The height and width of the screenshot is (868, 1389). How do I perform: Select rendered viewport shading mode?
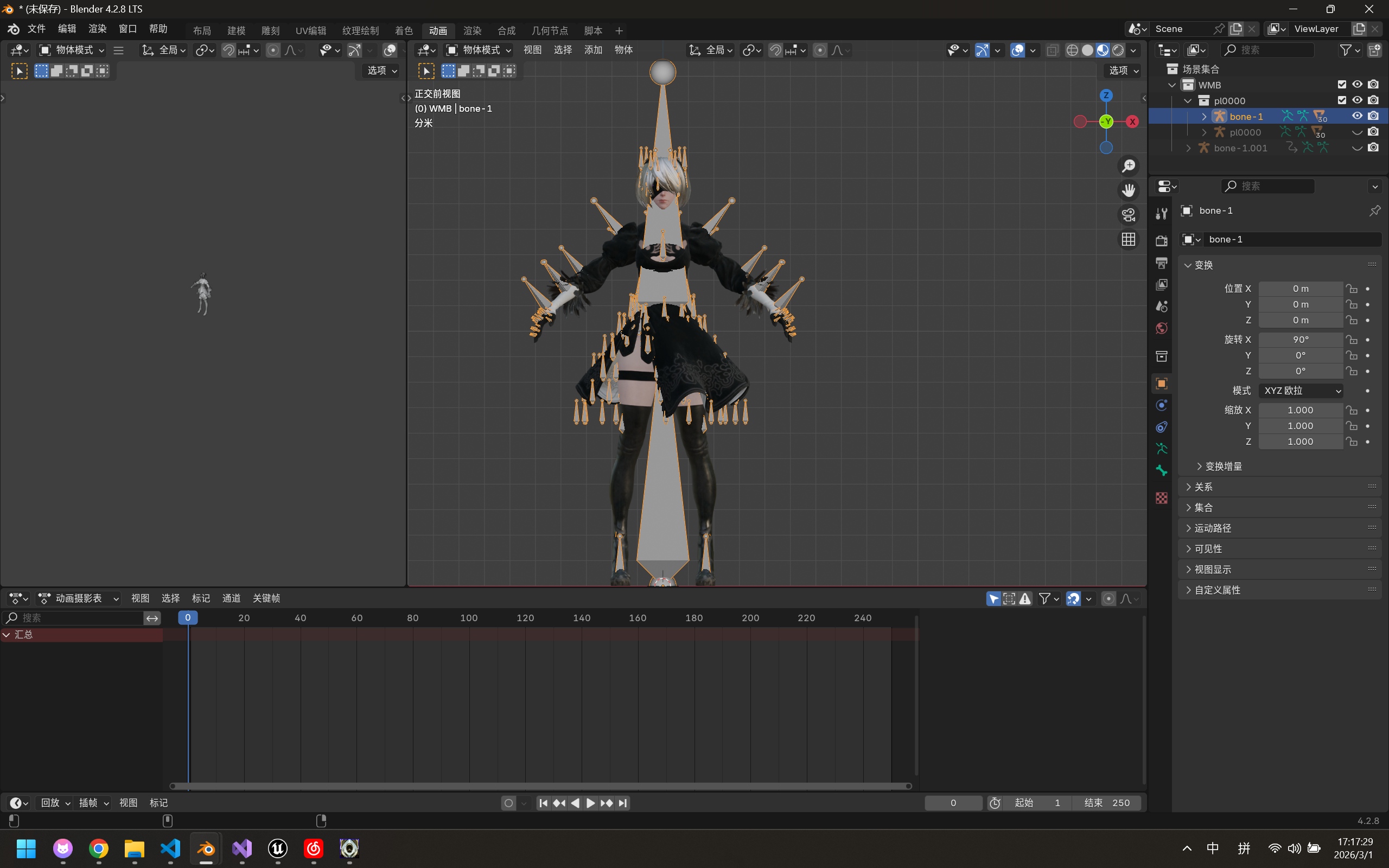(1118, 50)
